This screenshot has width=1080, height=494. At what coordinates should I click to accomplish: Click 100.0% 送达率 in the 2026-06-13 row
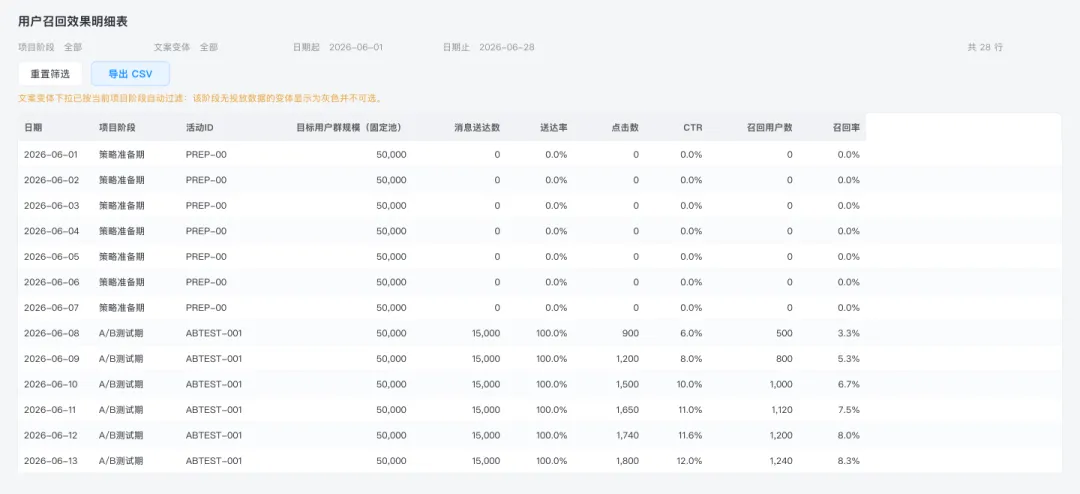552,460
